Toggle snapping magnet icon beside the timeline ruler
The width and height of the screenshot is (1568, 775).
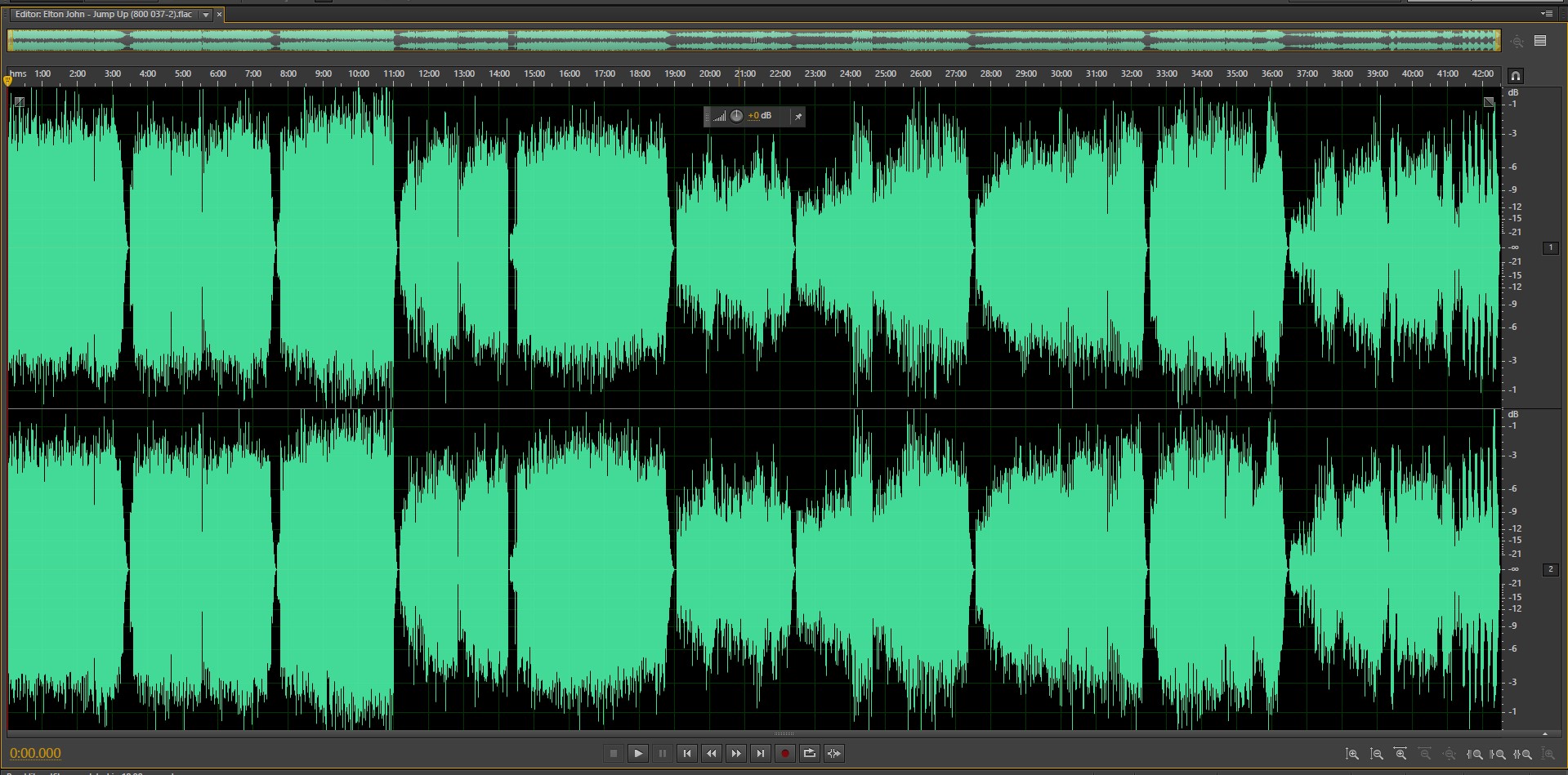[x=1515, y=76]
